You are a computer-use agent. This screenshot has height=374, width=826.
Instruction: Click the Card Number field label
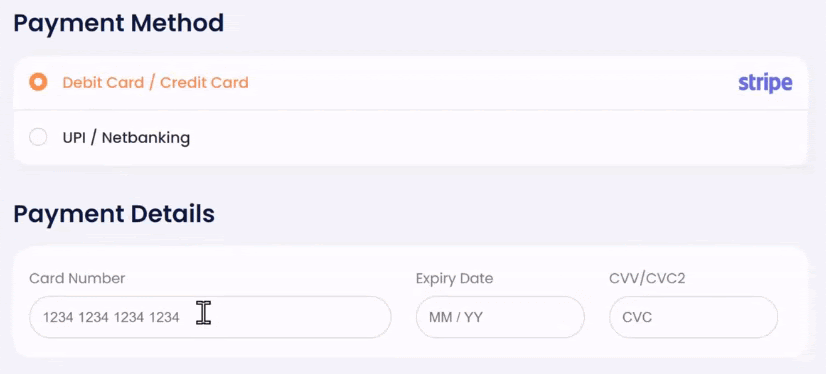pyautogui.click(x=77, y=278)
